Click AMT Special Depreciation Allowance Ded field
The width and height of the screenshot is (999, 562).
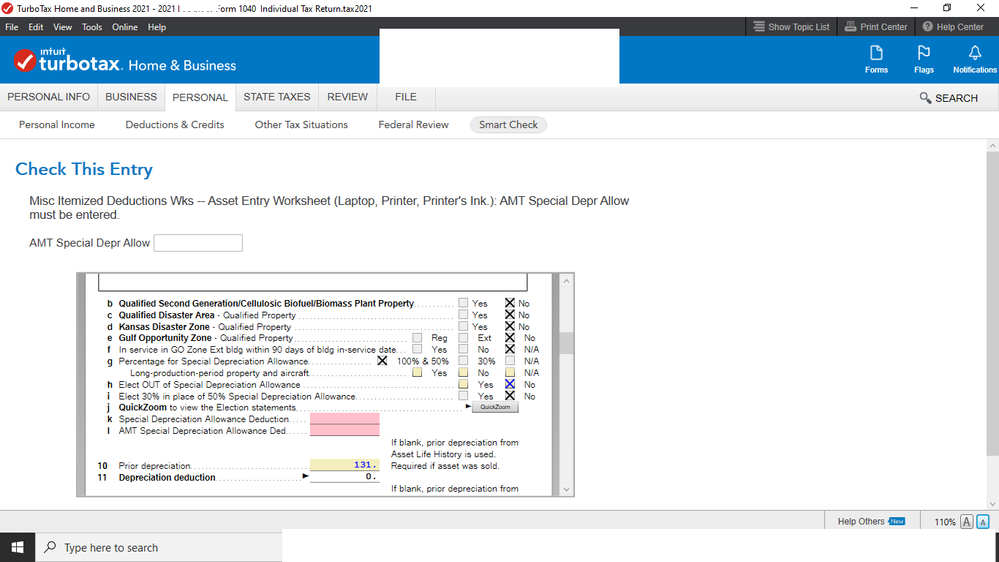(345, 430)
